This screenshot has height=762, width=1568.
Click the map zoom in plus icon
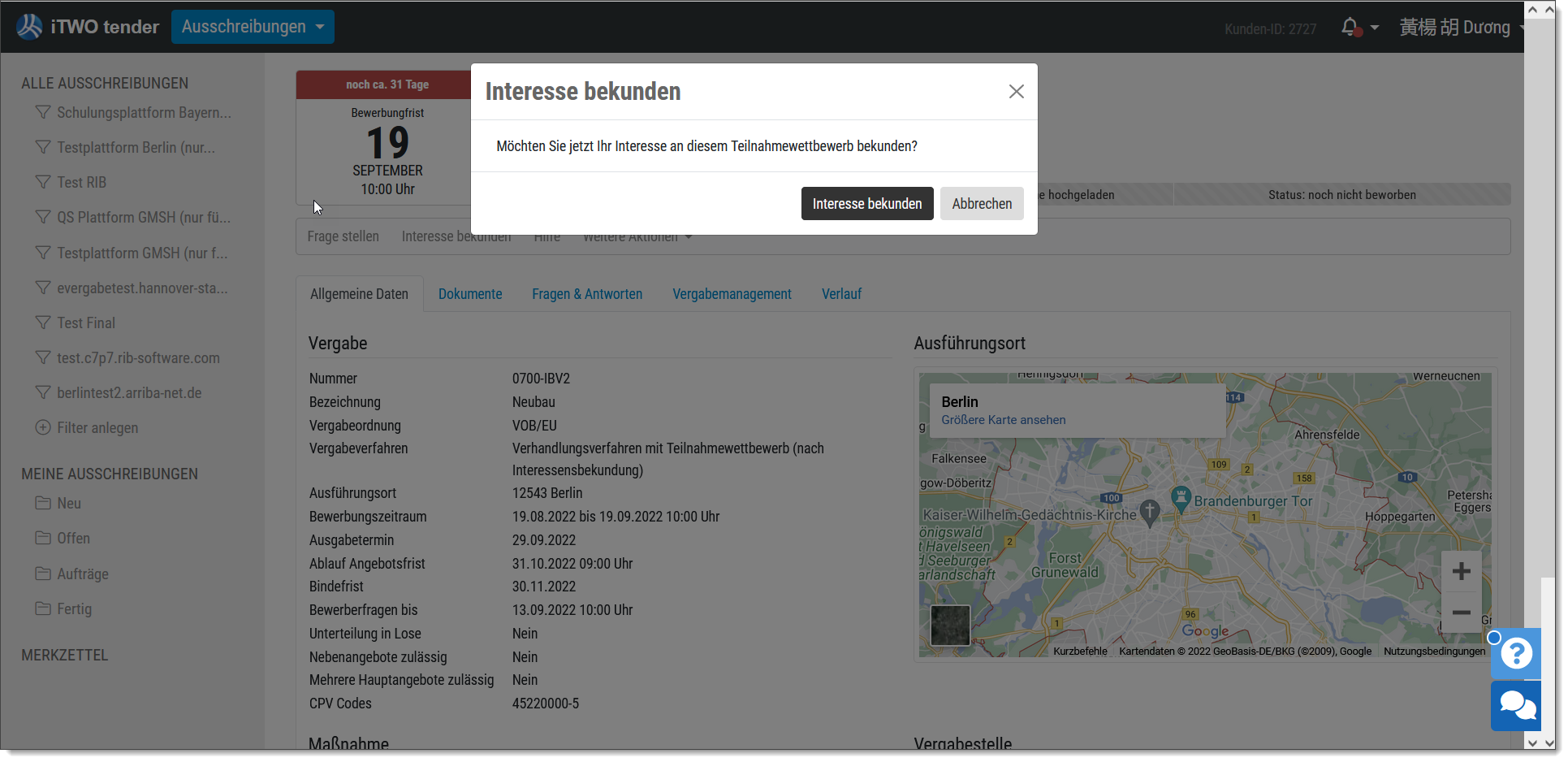(1461, 572)
